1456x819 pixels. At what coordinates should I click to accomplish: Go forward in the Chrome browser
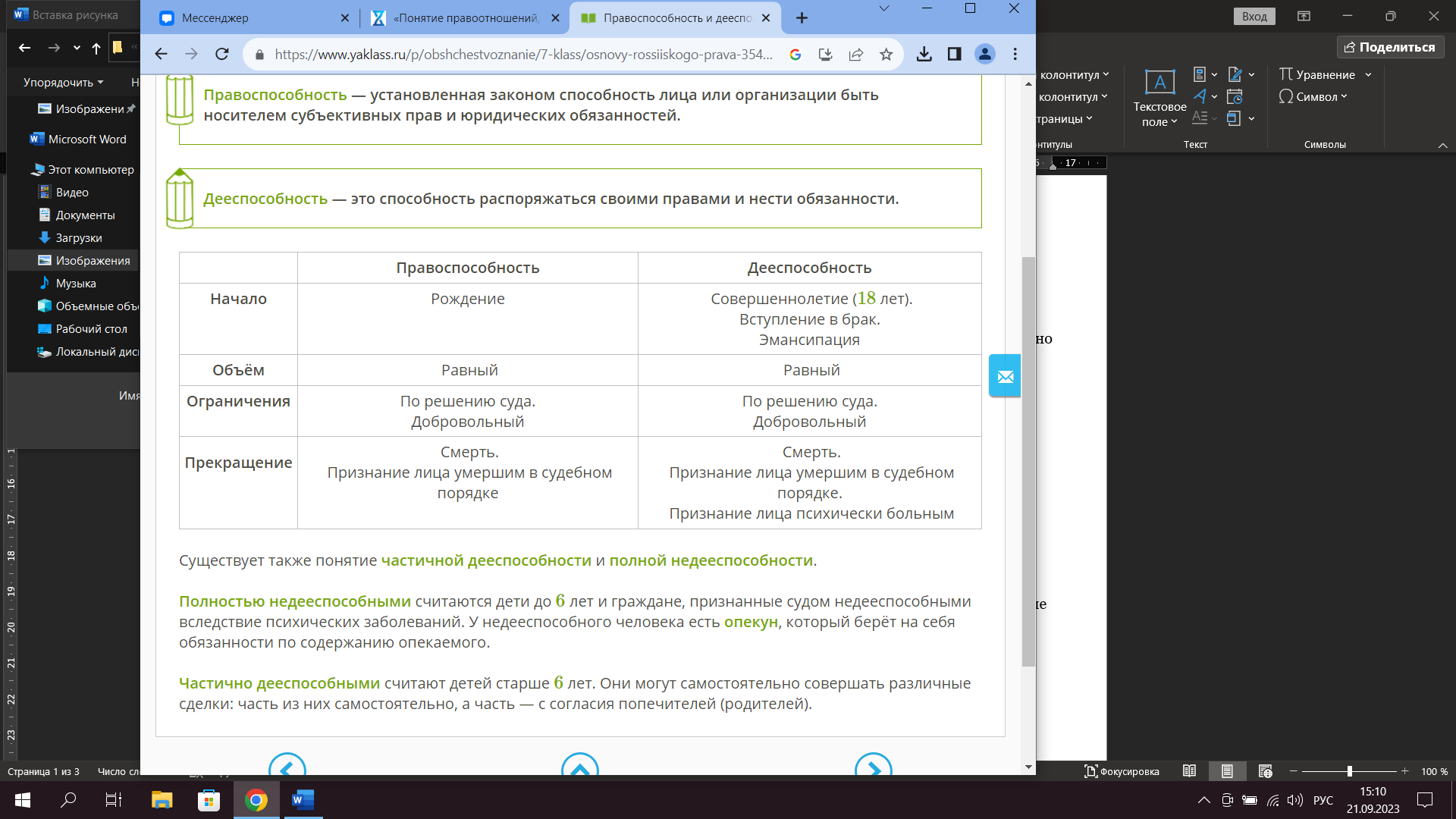[x=191, y=54]
